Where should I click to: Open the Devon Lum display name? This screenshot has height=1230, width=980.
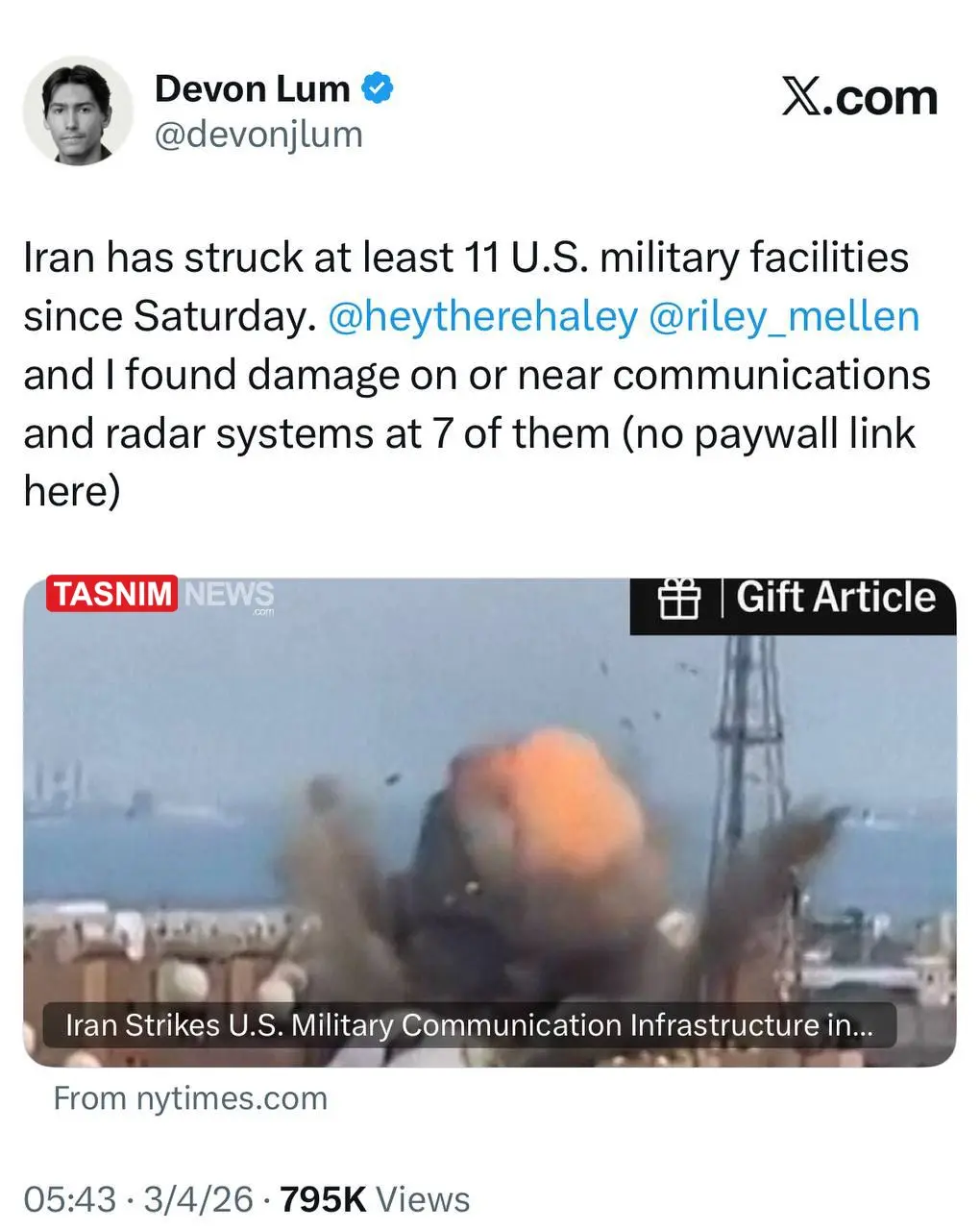(x=252, y=89)
